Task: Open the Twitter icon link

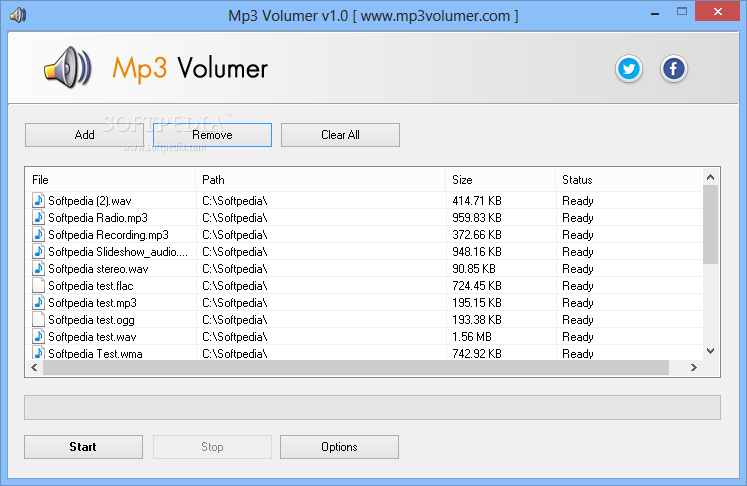Action: pyautogui.click(x=629, y=69)
